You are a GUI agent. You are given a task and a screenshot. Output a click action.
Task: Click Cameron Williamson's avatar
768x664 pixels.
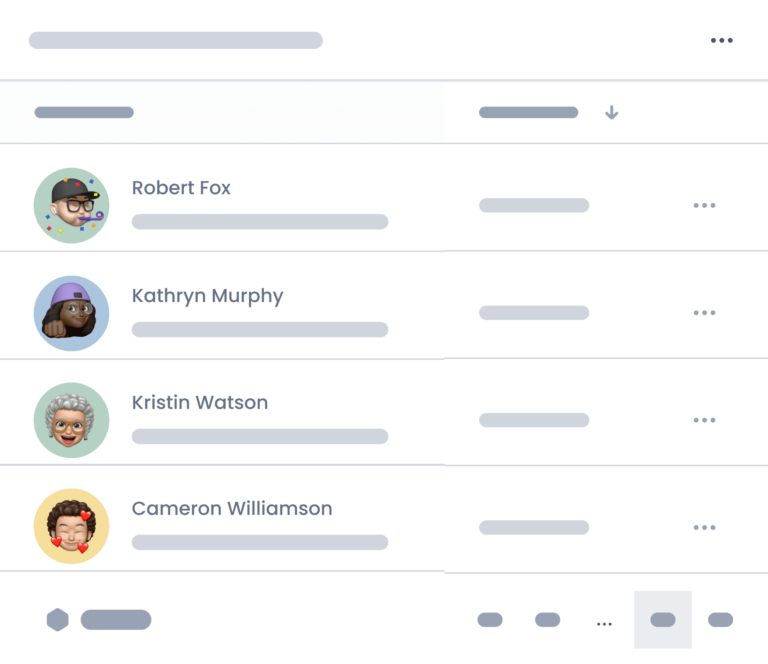tap(71, 526)
